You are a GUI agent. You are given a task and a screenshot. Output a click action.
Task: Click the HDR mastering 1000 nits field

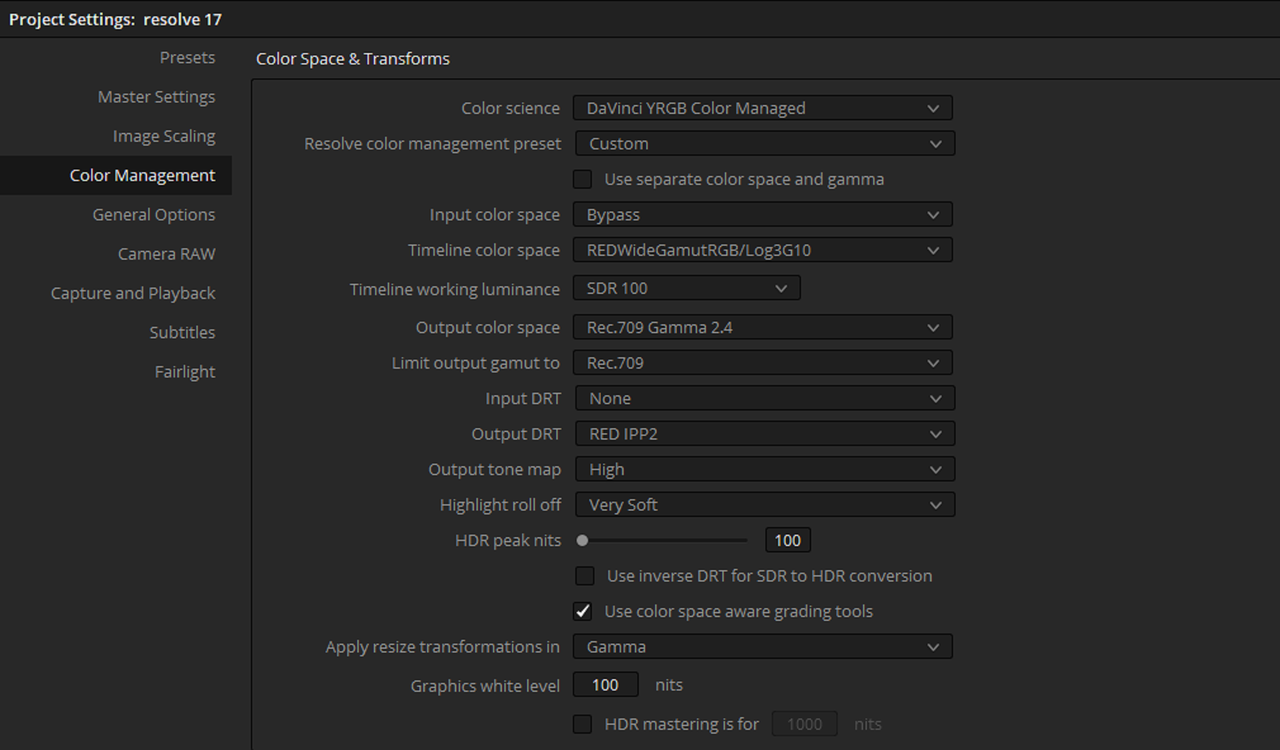(804, 724)
